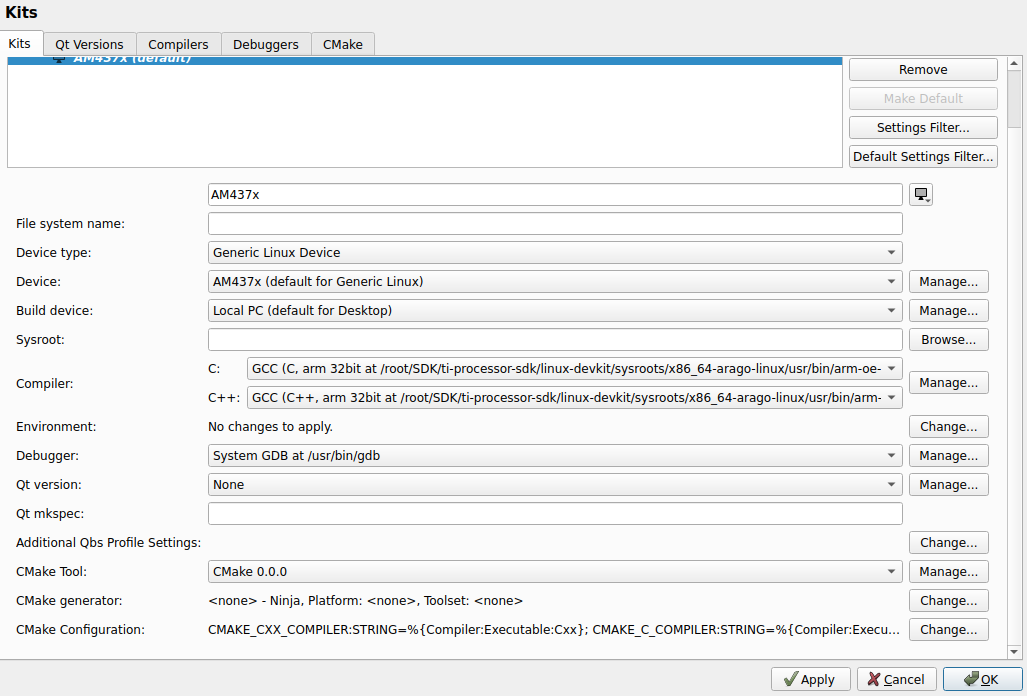The height and width of the screenshot is (696, 1027).
Task: Expand the Build device dropdown
Action: coord(555,311)
